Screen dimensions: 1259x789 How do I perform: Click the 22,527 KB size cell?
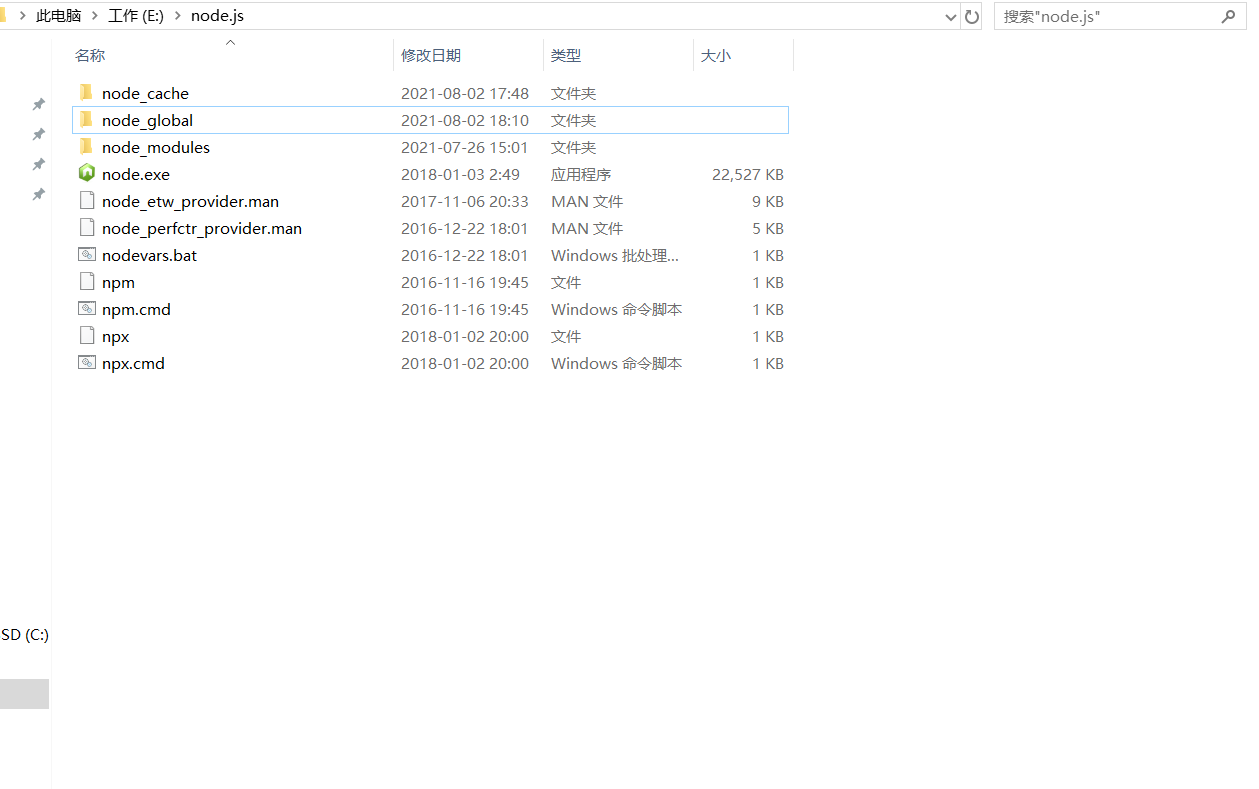coord(748,174)
